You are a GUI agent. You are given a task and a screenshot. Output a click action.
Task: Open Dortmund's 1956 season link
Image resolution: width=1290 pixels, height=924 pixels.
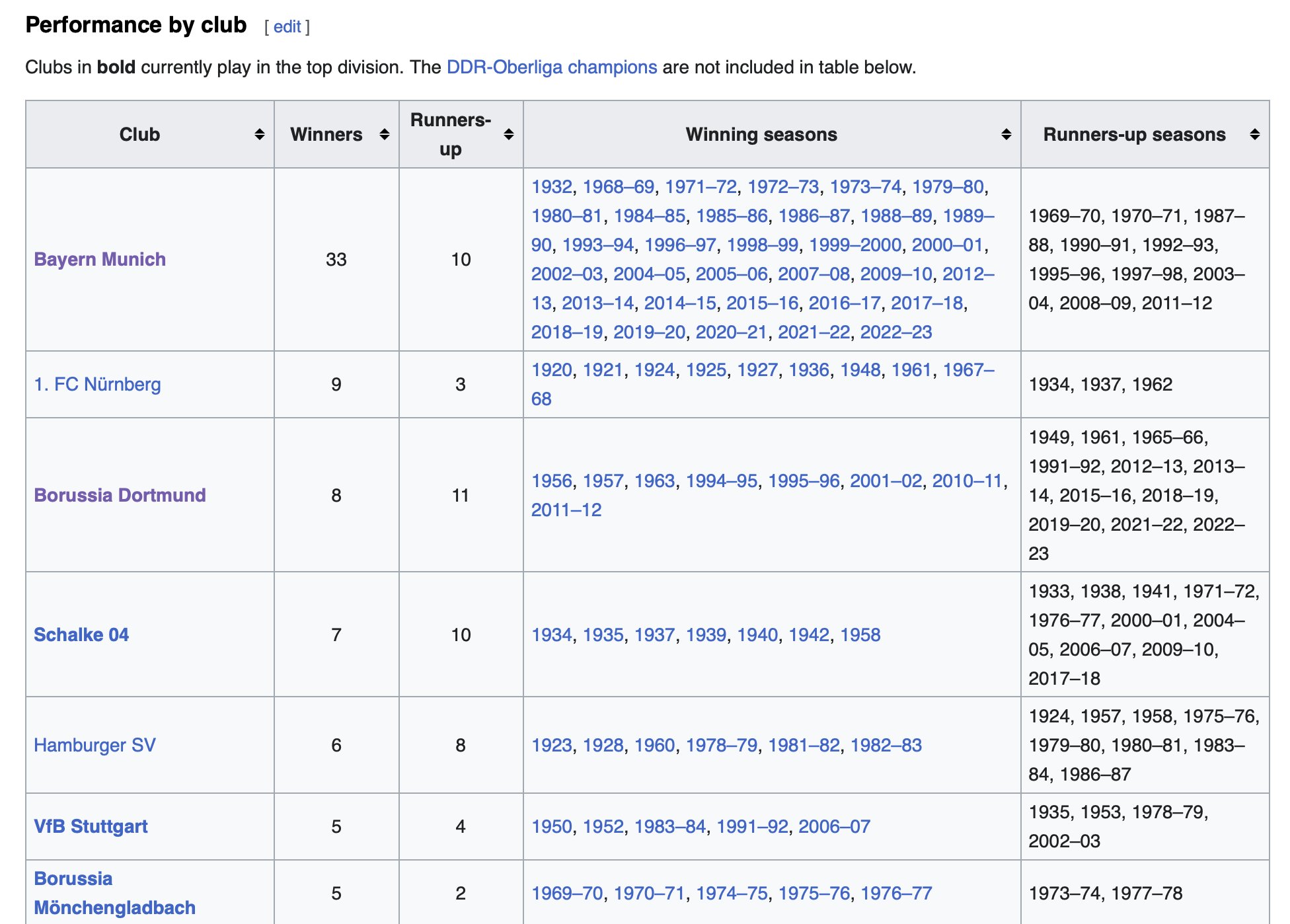pos(552,481)
